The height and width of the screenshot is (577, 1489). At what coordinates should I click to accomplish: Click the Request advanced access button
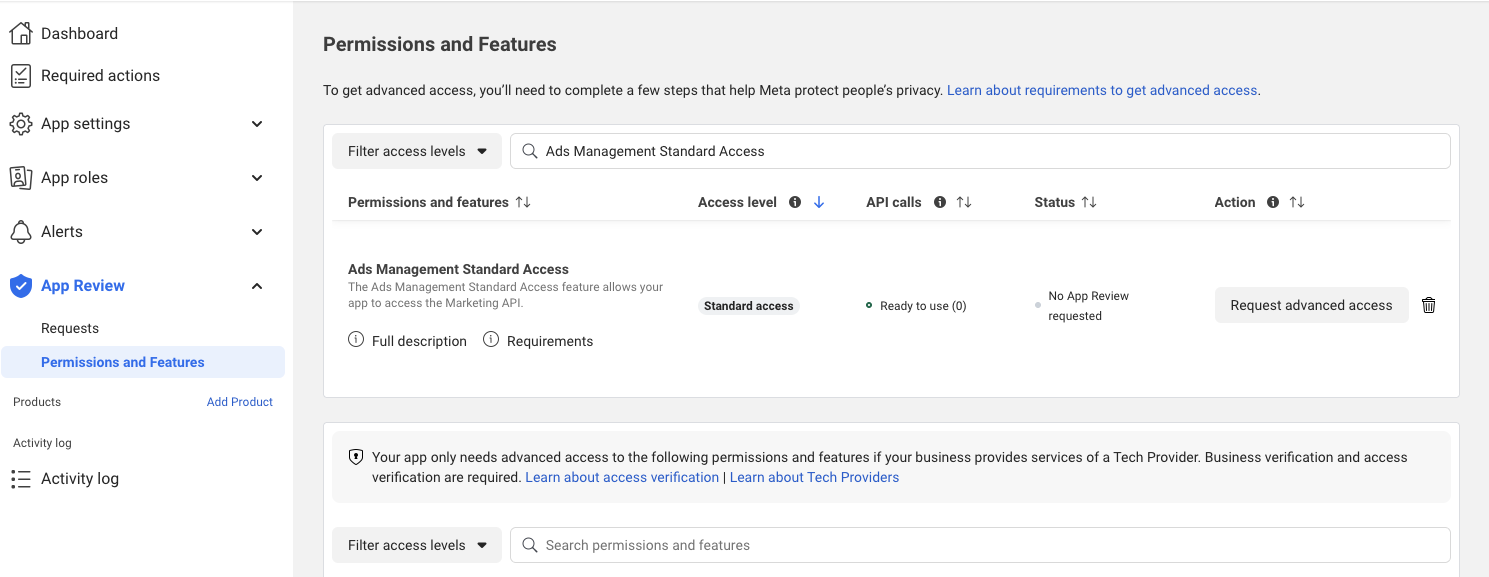click(x=1311, y=305)
